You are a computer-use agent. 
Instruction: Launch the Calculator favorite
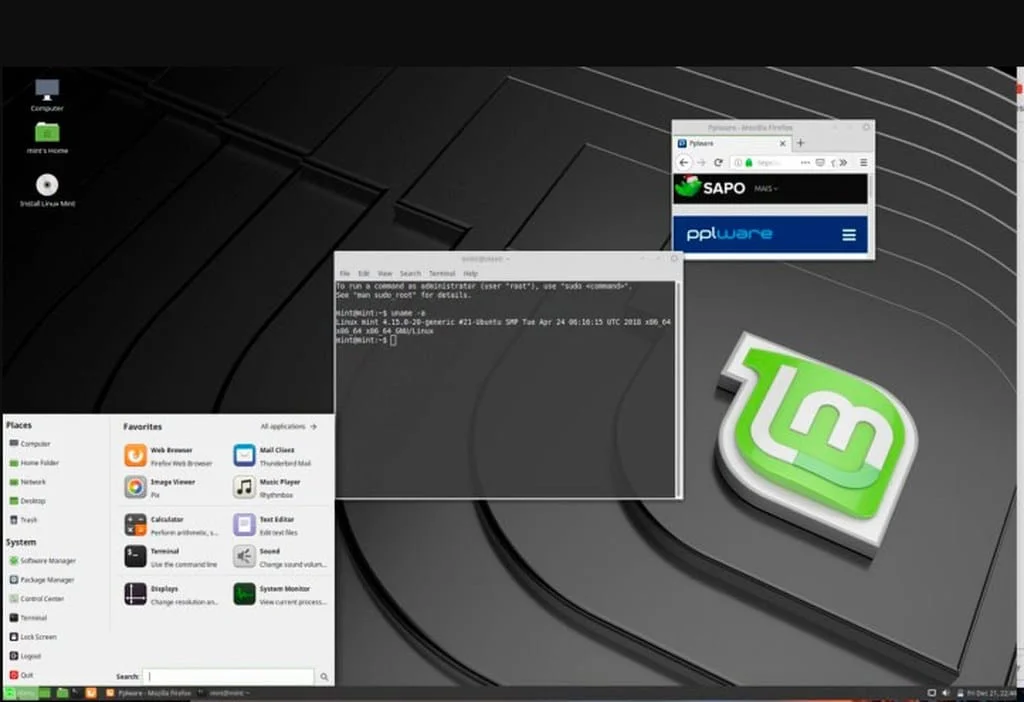point(171,525)
